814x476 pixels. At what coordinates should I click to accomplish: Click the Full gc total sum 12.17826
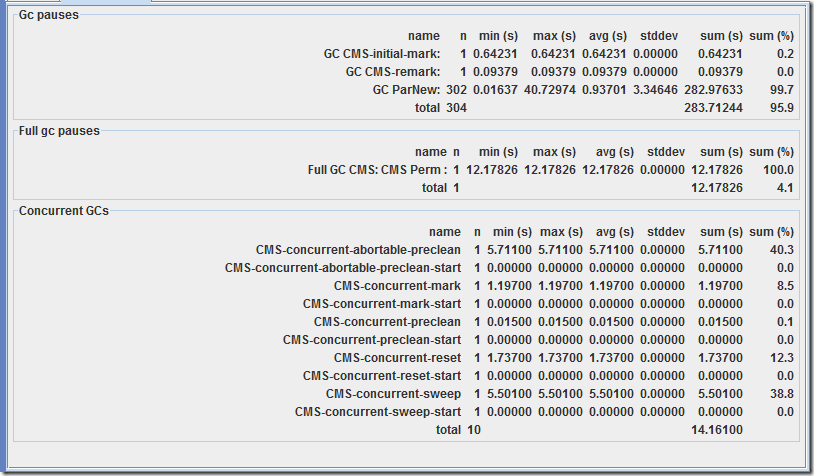(x=716, y=187)
